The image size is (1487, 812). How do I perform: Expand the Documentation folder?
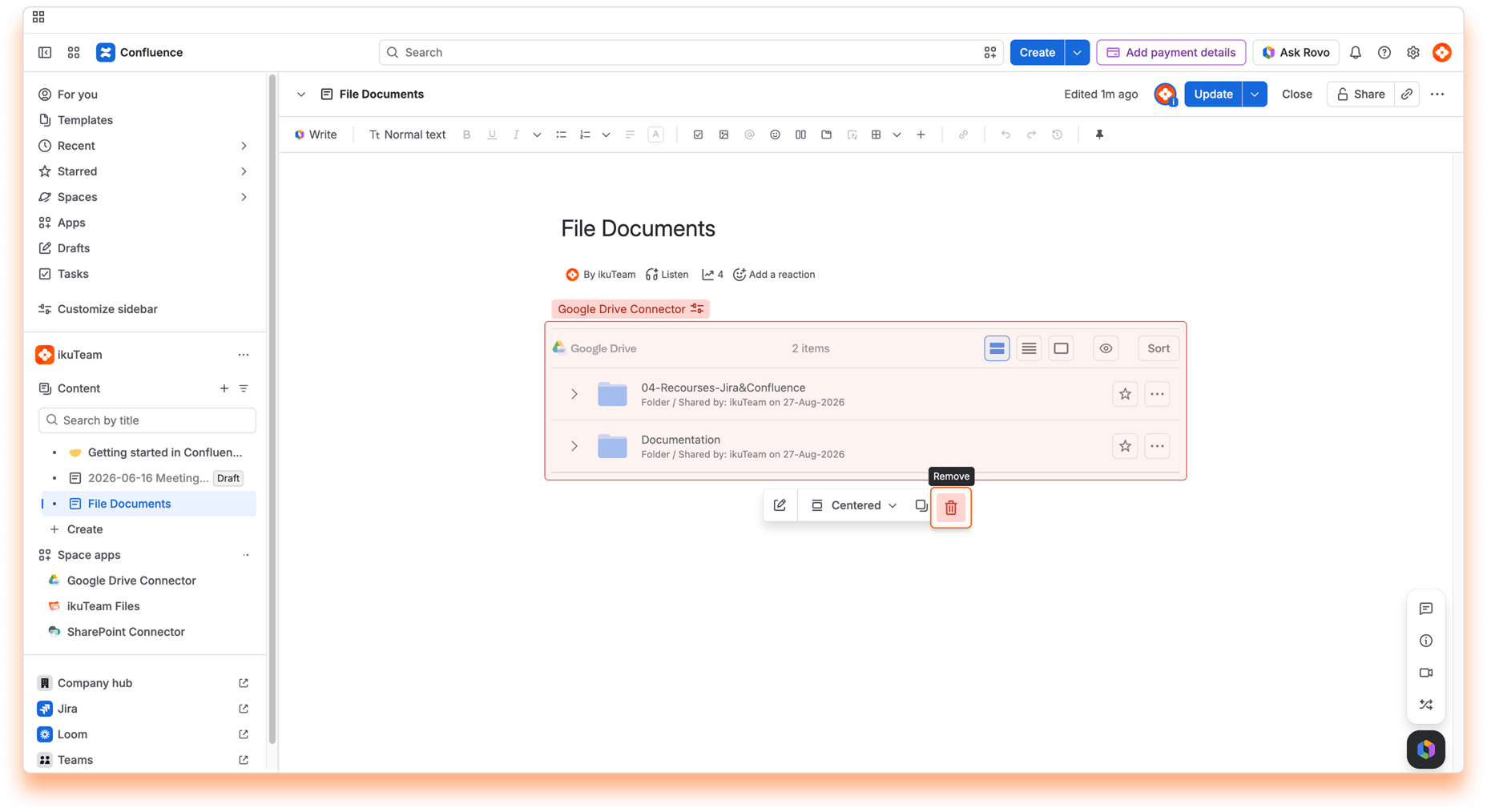tap(574, 446)
